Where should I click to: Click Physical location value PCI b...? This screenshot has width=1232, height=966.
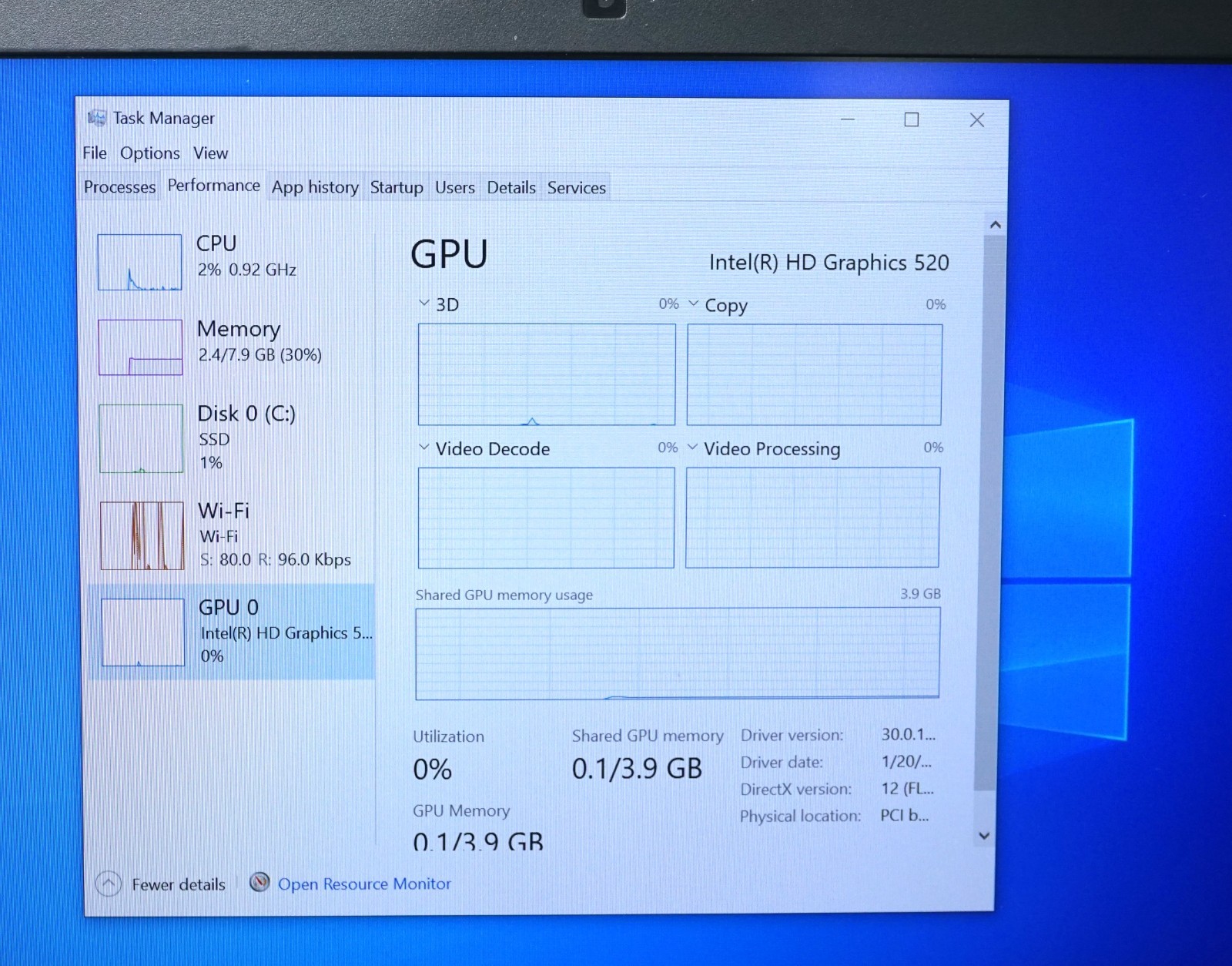[904, 815]
